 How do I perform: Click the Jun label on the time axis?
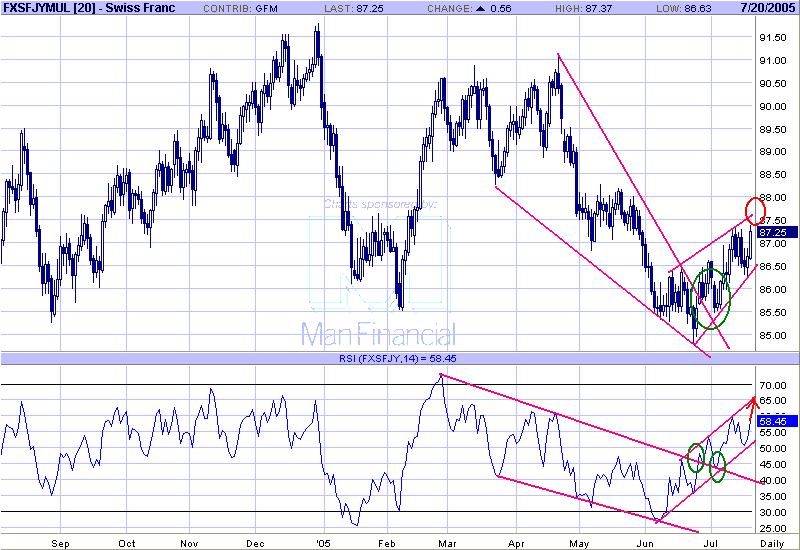pyautogui.click(x=645, y=543)
